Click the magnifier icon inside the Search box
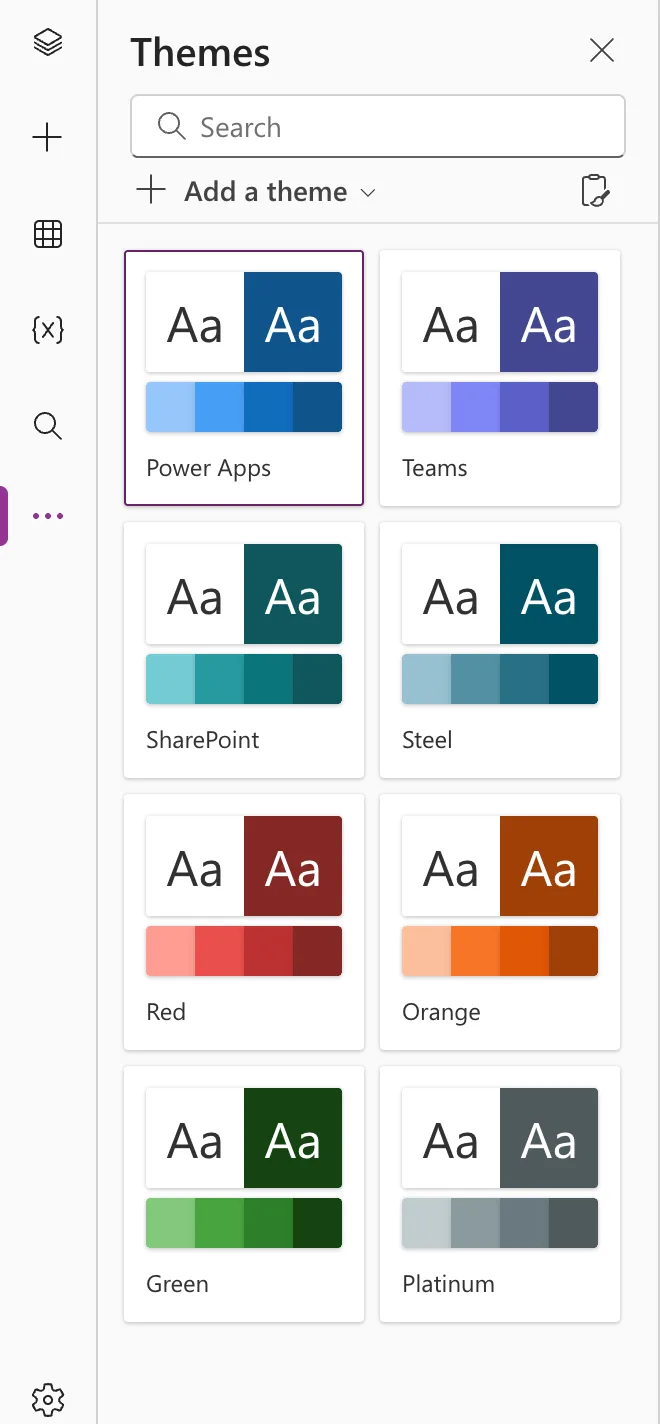The width and height of the screenshot is (660, 1424). coord(172,126)
